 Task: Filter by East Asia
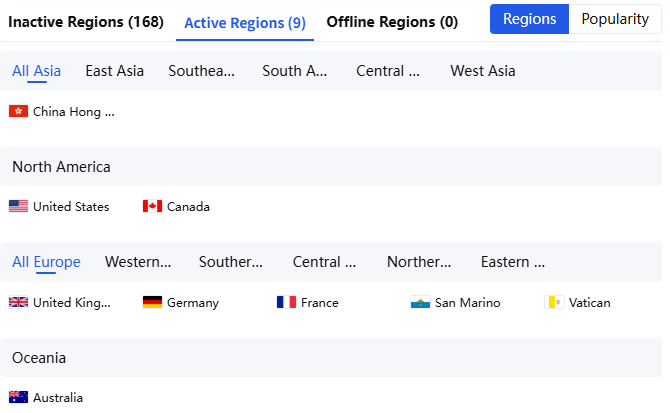(x=115, y=71)
